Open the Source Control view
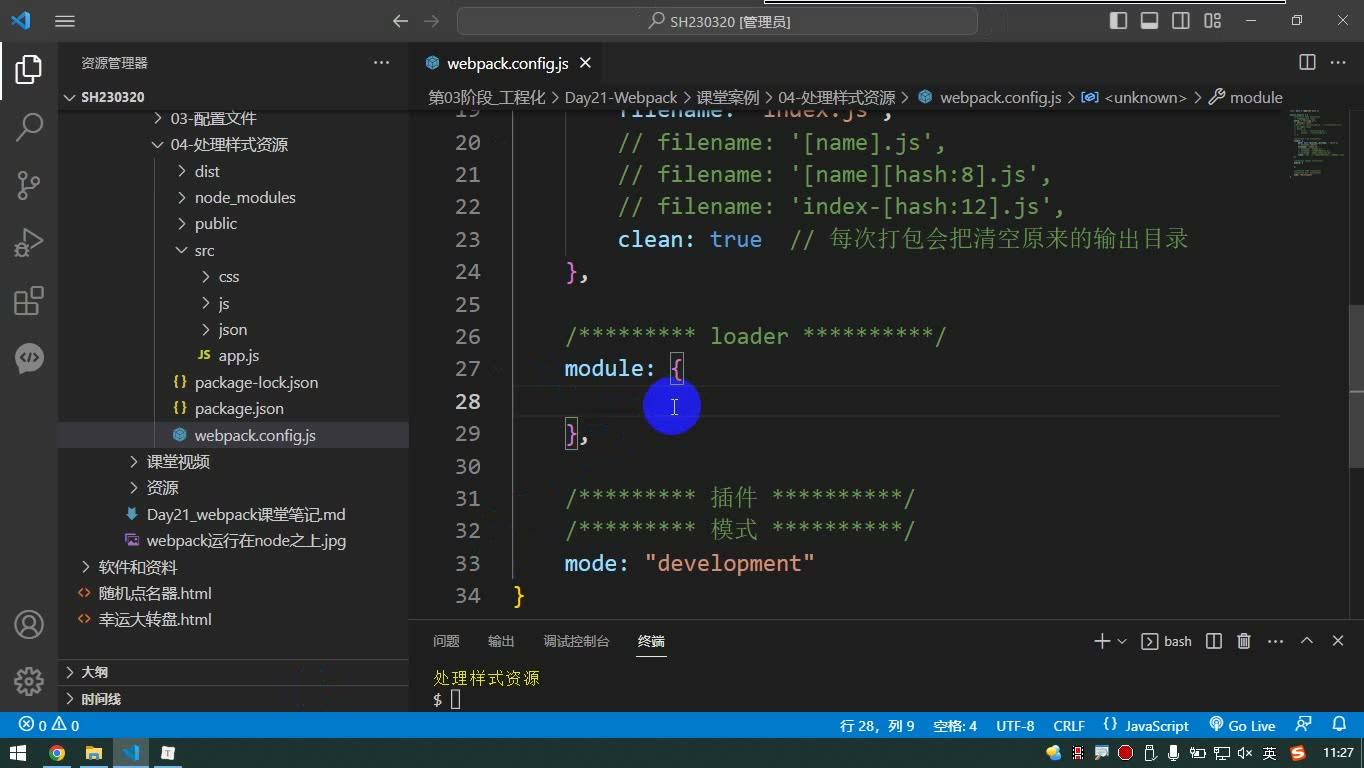 [29, 185]
